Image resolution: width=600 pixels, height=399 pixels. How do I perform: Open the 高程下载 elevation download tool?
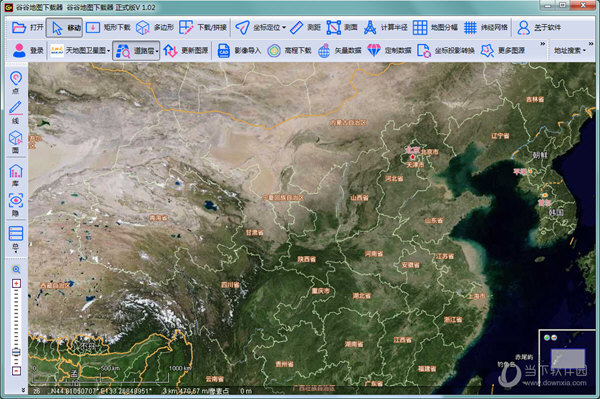coord(289,50)
